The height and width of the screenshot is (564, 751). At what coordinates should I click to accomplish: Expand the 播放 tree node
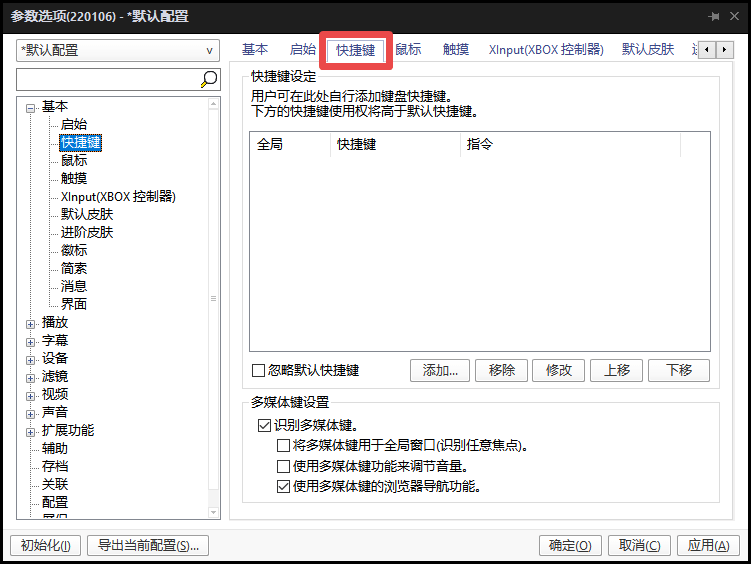pos(30,324)
